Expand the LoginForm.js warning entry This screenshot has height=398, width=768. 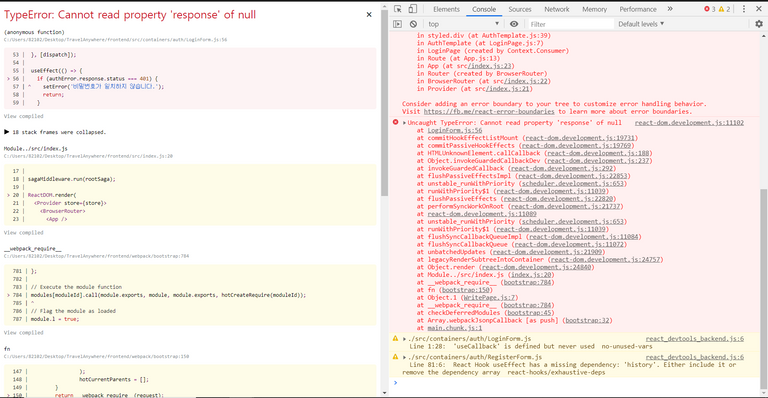coord(405,339)
